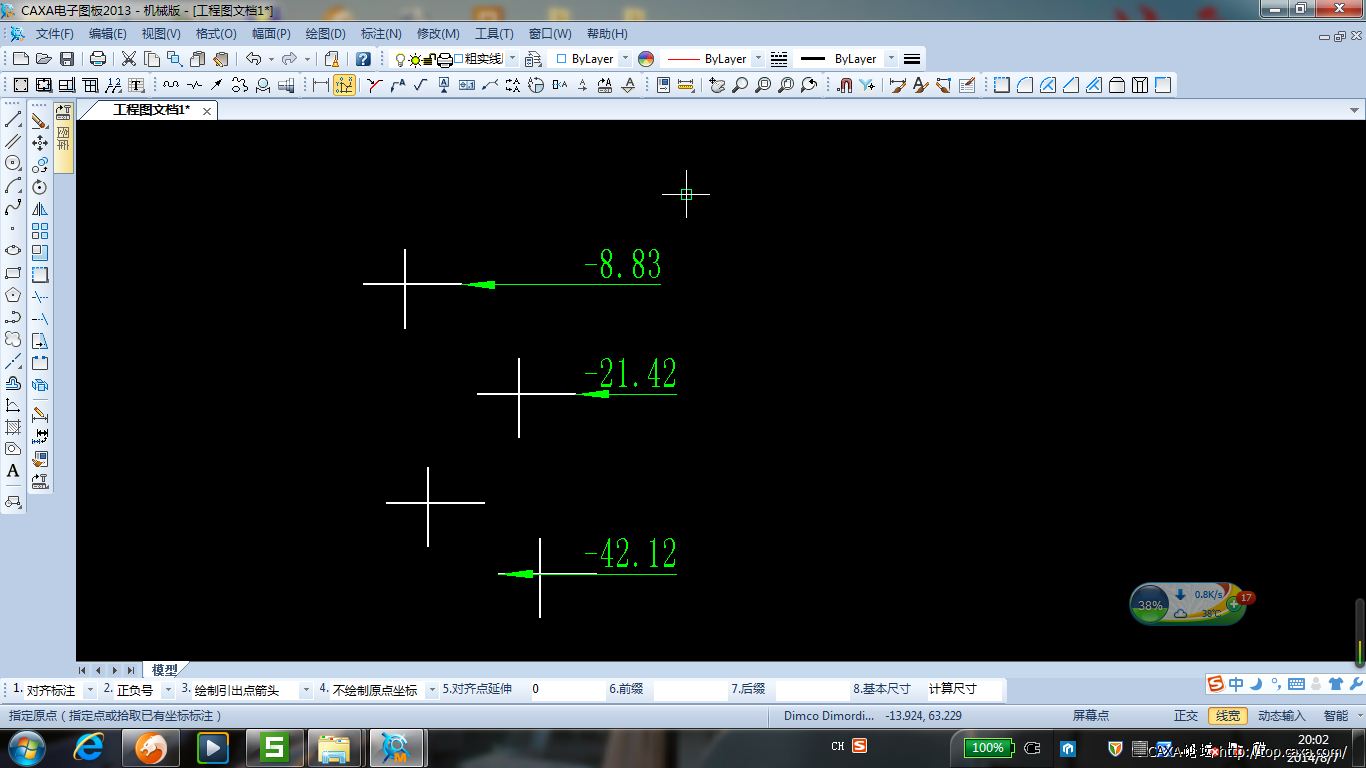Close the 工程图文档1 document tab
1366x768 pixels.
207,111
